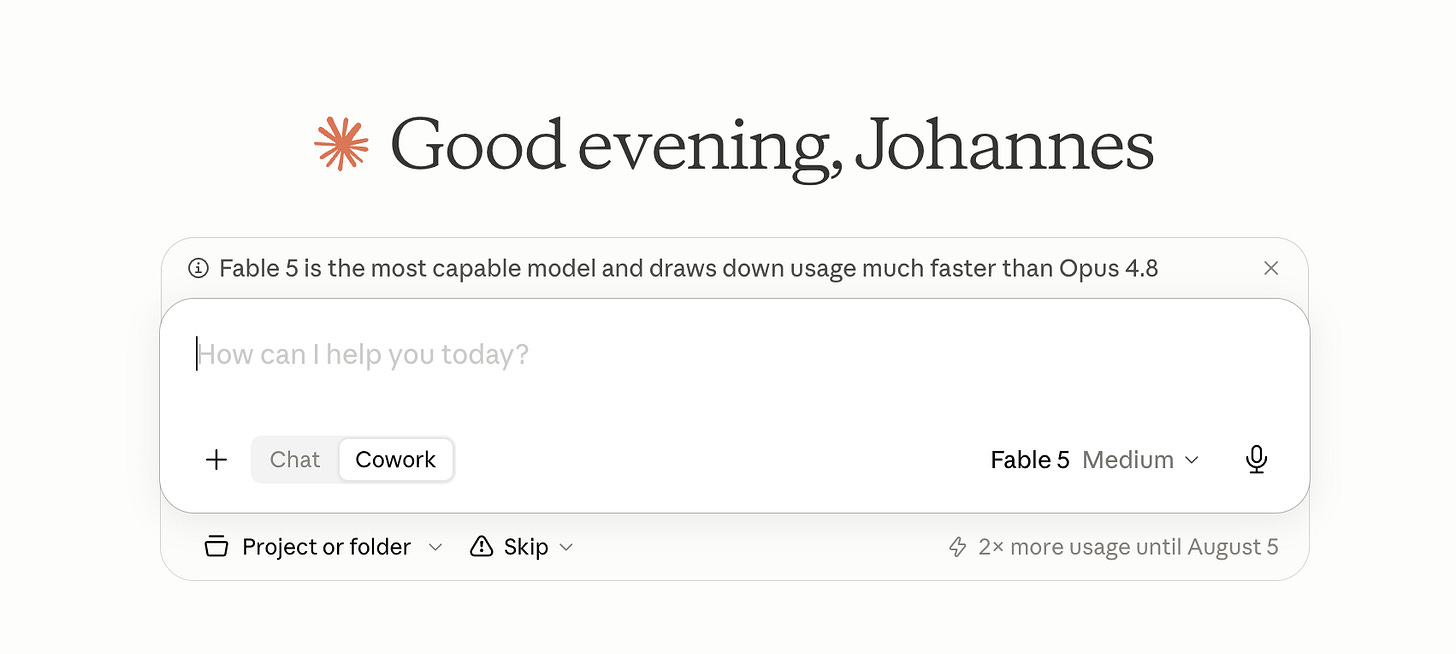The width and height of the screenshot is (1456, 654).
Task: Click the info circle icon in the banner
Action: (199, 268)
